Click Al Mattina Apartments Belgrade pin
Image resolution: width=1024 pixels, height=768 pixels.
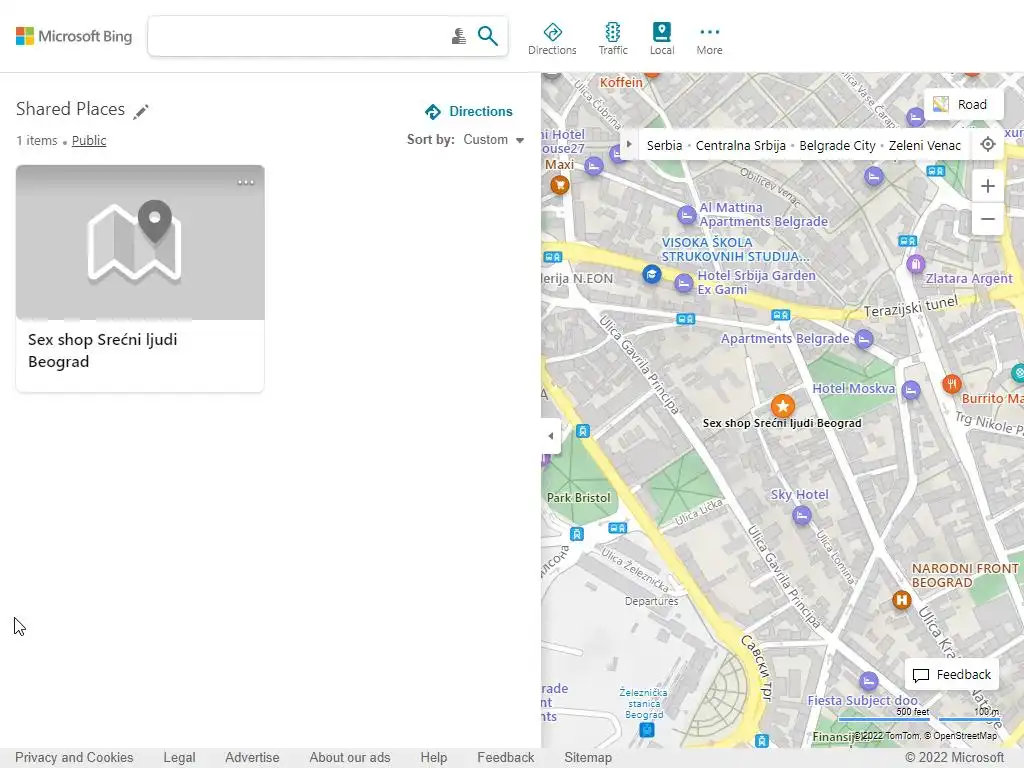coord(686,215)
